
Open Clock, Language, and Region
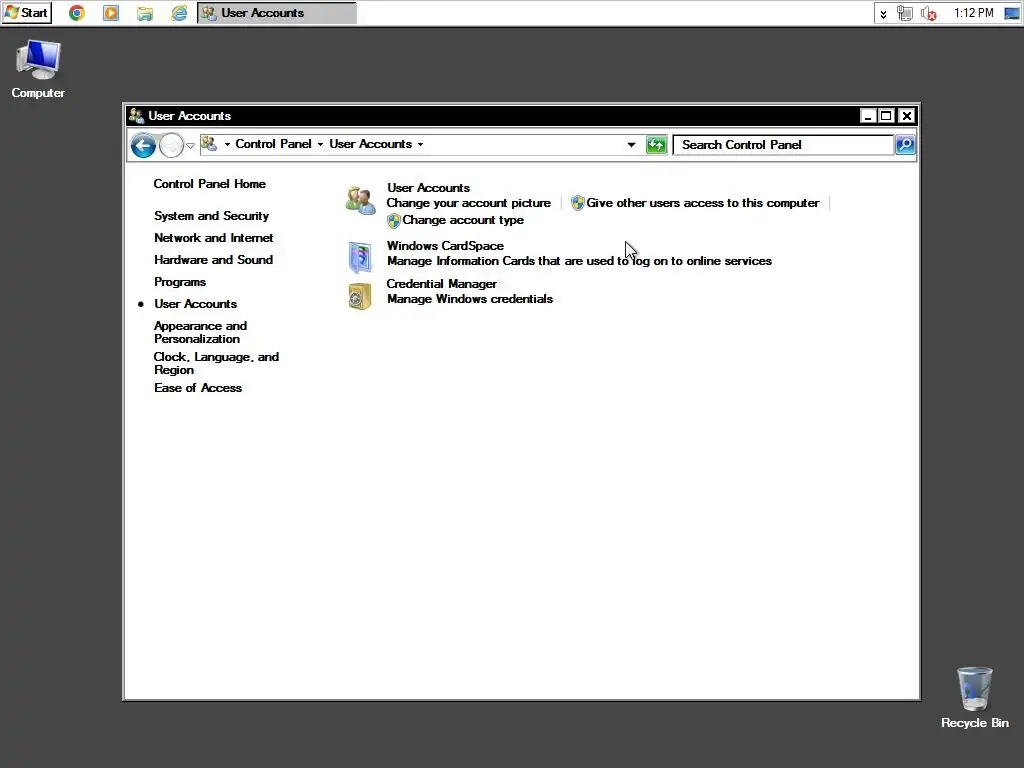click(x=216, y=364)
